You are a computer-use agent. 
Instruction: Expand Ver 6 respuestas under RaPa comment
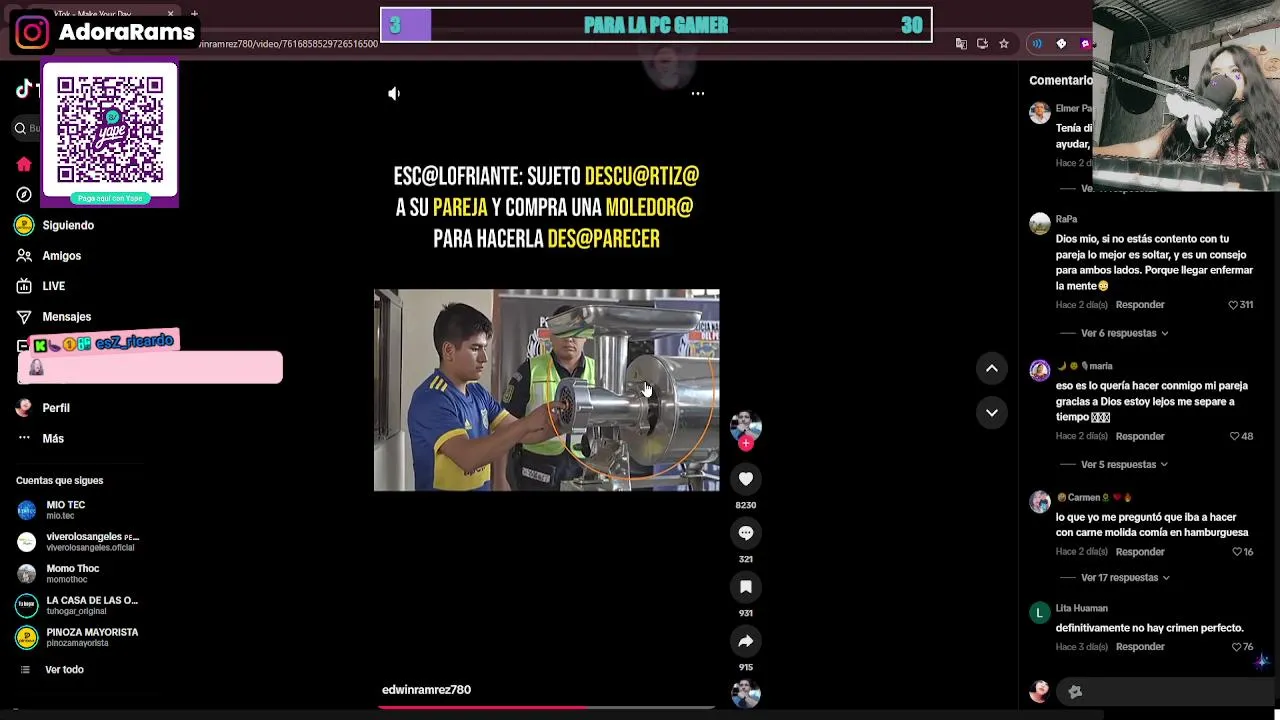pos(1124,333)
